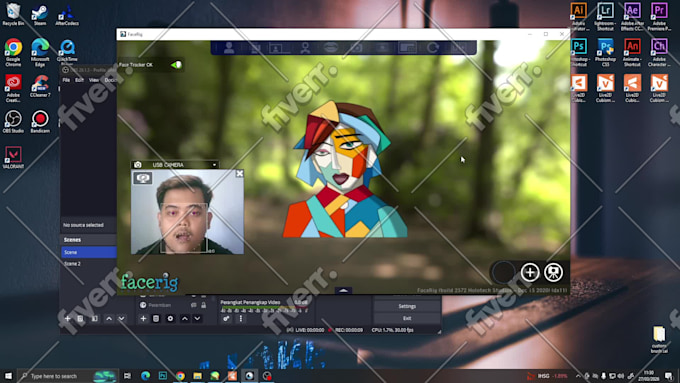
Task: Open Bandicam desktop icon
Action: point(40,121)
